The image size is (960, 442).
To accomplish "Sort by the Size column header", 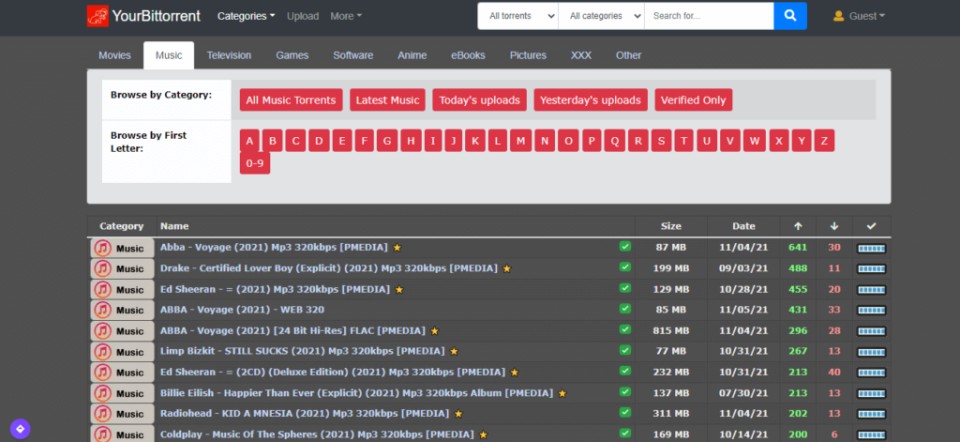I will [671, 226].
